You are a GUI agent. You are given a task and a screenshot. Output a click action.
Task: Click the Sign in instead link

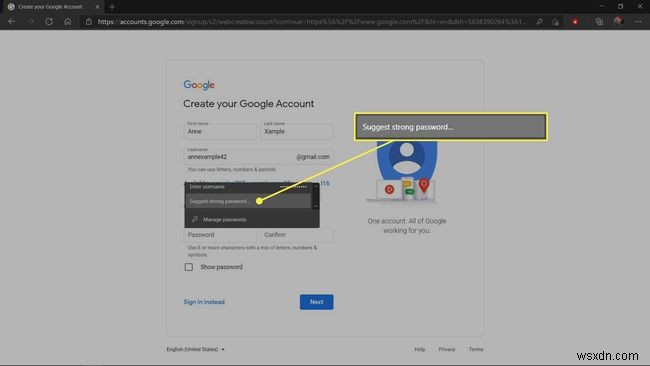click(204, 302)
